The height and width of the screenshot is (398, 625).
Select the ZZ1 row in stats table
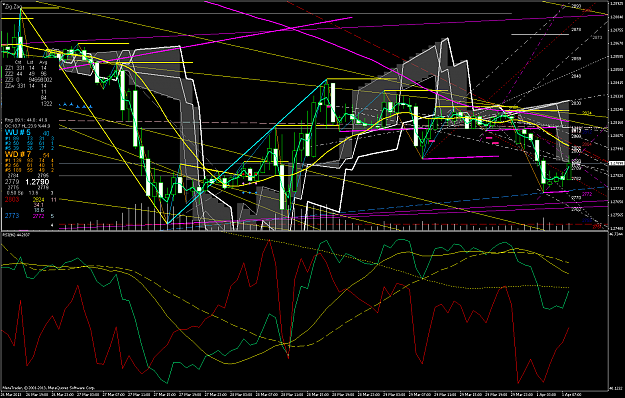[x=26, y=68]
